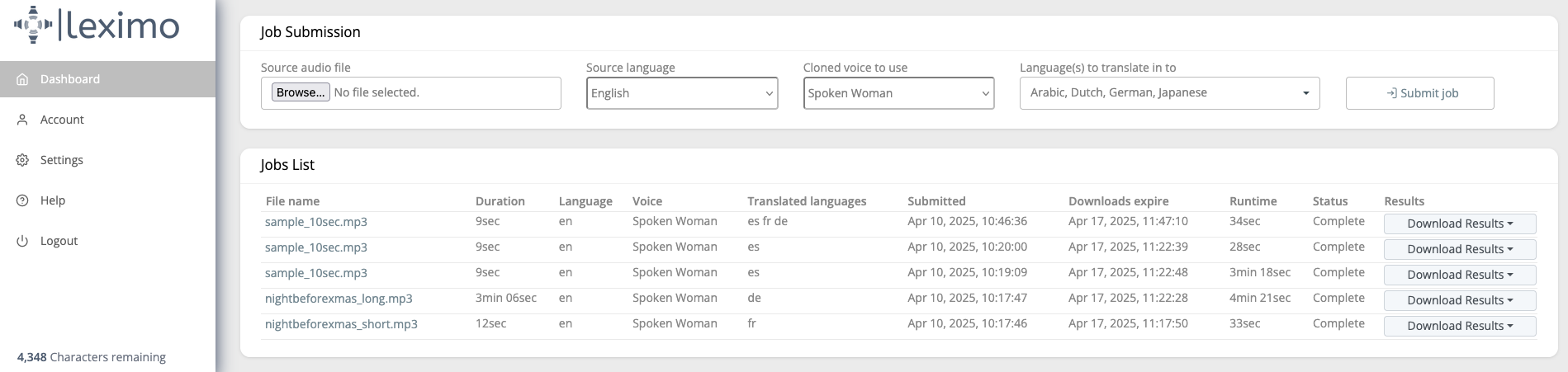1568x372 pixels.
Task: Click the source audio file field
Action: pyautogui.click(x=411, y=93)
